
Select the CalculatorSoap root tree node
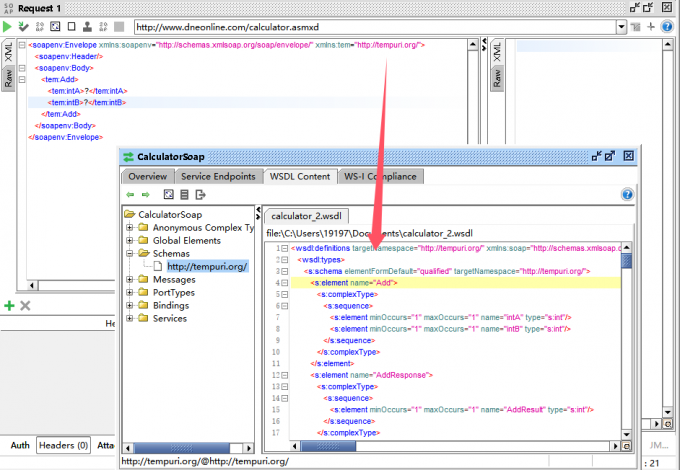(x=170, y=214)
